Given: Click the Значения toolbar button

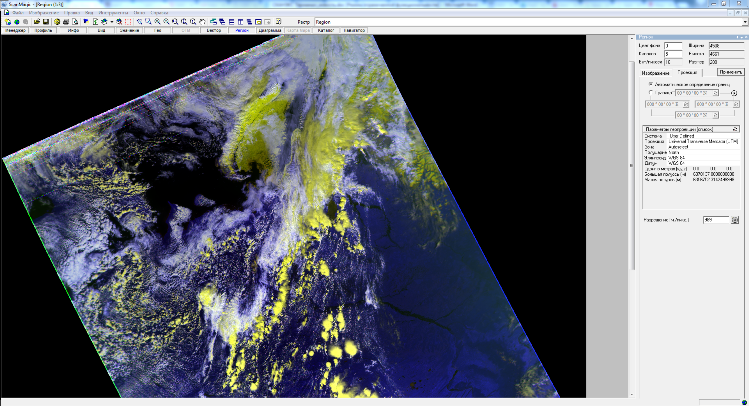Looking at the screenshot, I should tap(129, 30).
